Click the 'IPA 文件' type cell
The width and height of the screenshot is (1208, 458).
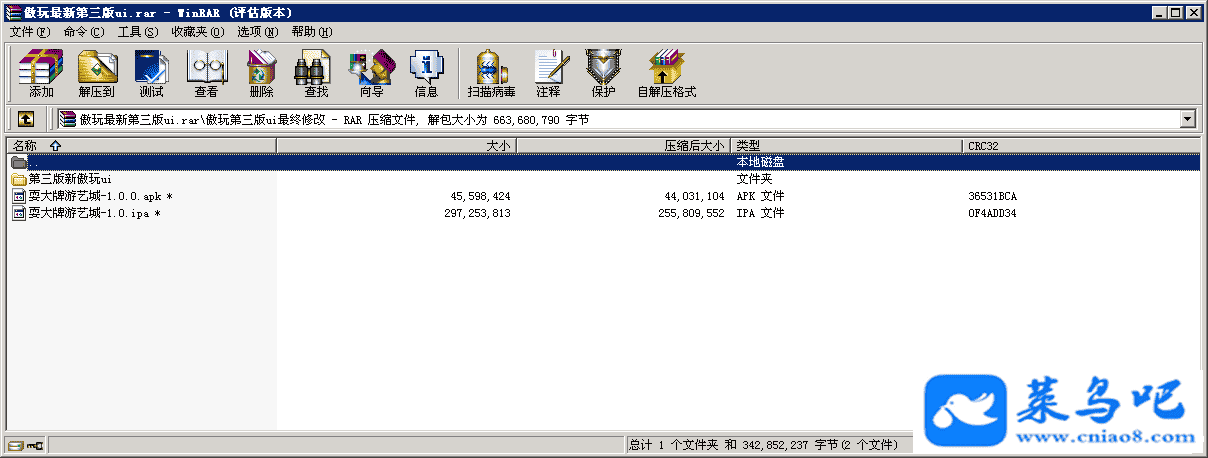click(760, 213)
